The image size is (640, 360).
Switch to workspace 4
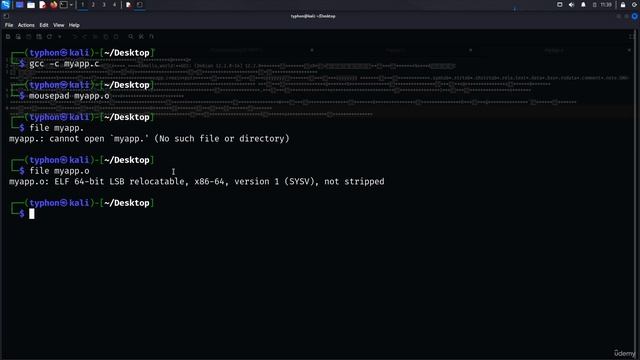[114, 5]
